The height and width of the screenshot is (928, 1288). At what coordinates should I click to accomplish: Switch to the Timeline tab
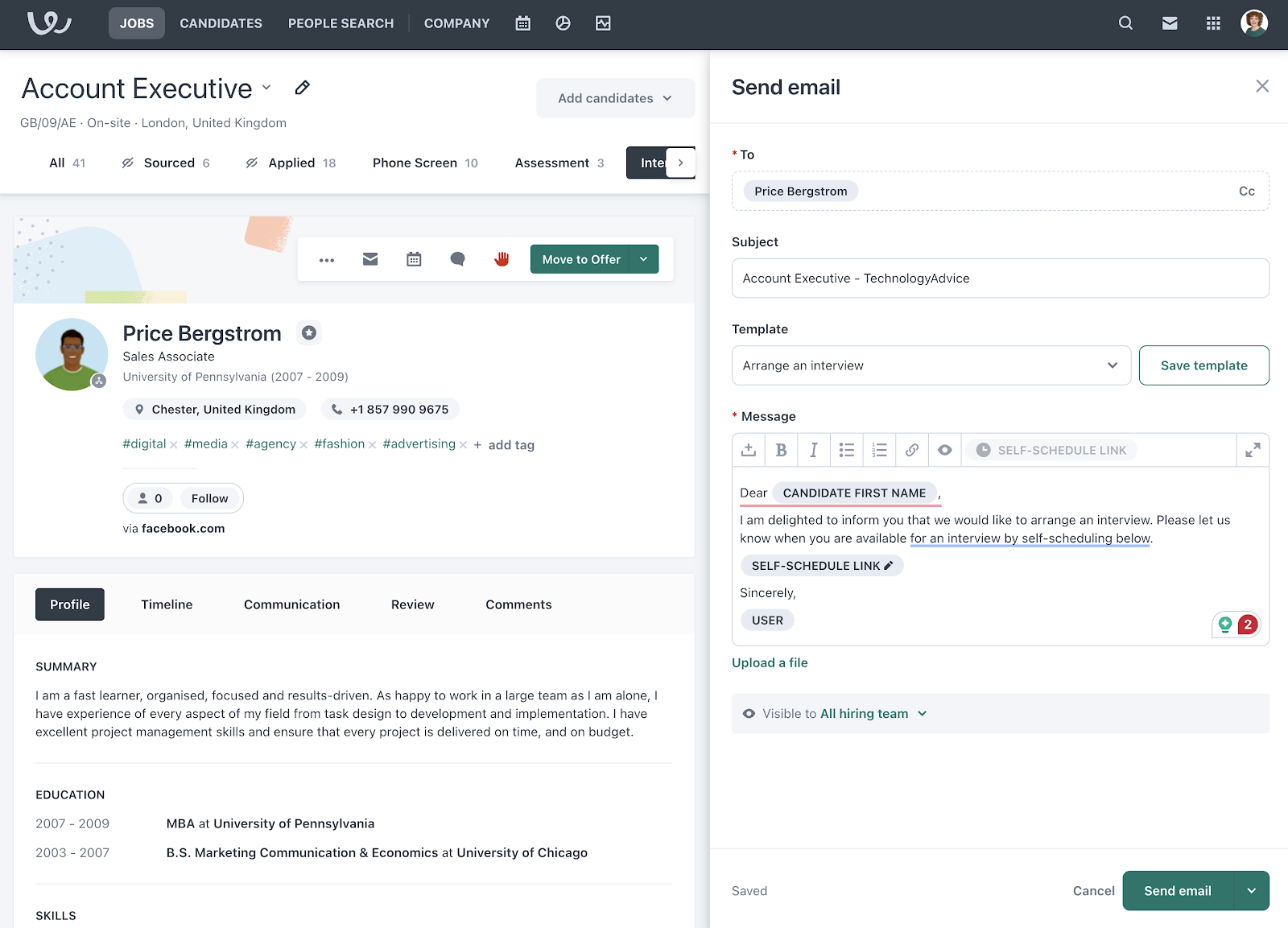tap(167, 604)
